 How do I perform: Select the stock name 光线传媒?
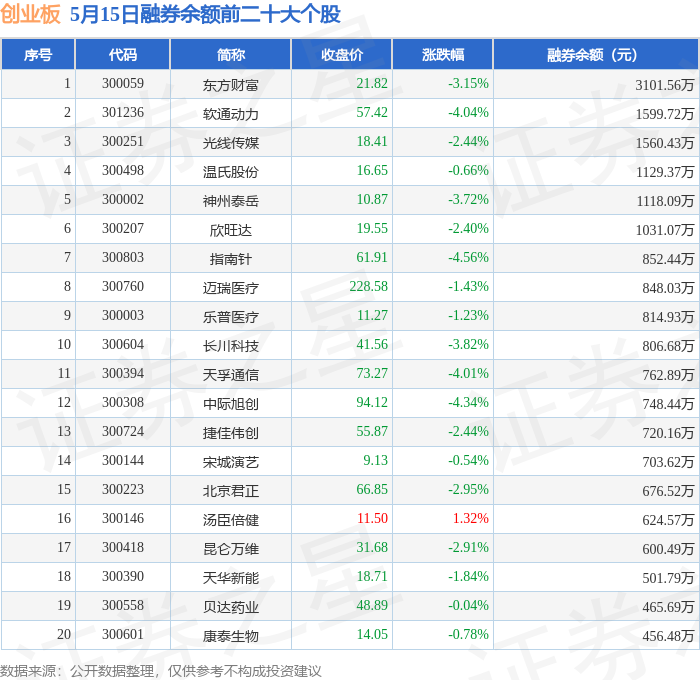231,143
